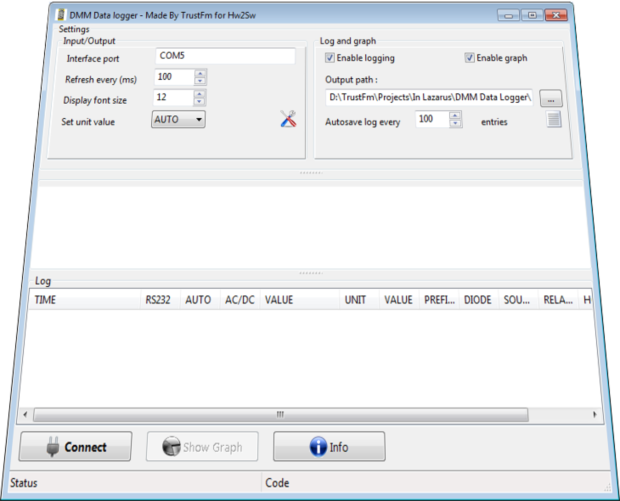Click the log scrollbar left arrow
This screenshot has width=620, height=501.
pos(25,414)
